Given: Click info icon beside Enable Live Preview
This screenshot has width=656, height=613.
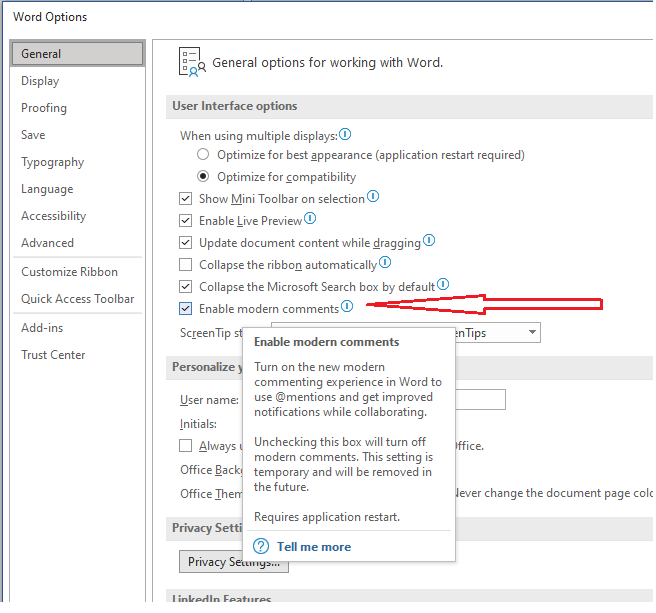Looking at the screenshot, I should (x=310, y=218).
